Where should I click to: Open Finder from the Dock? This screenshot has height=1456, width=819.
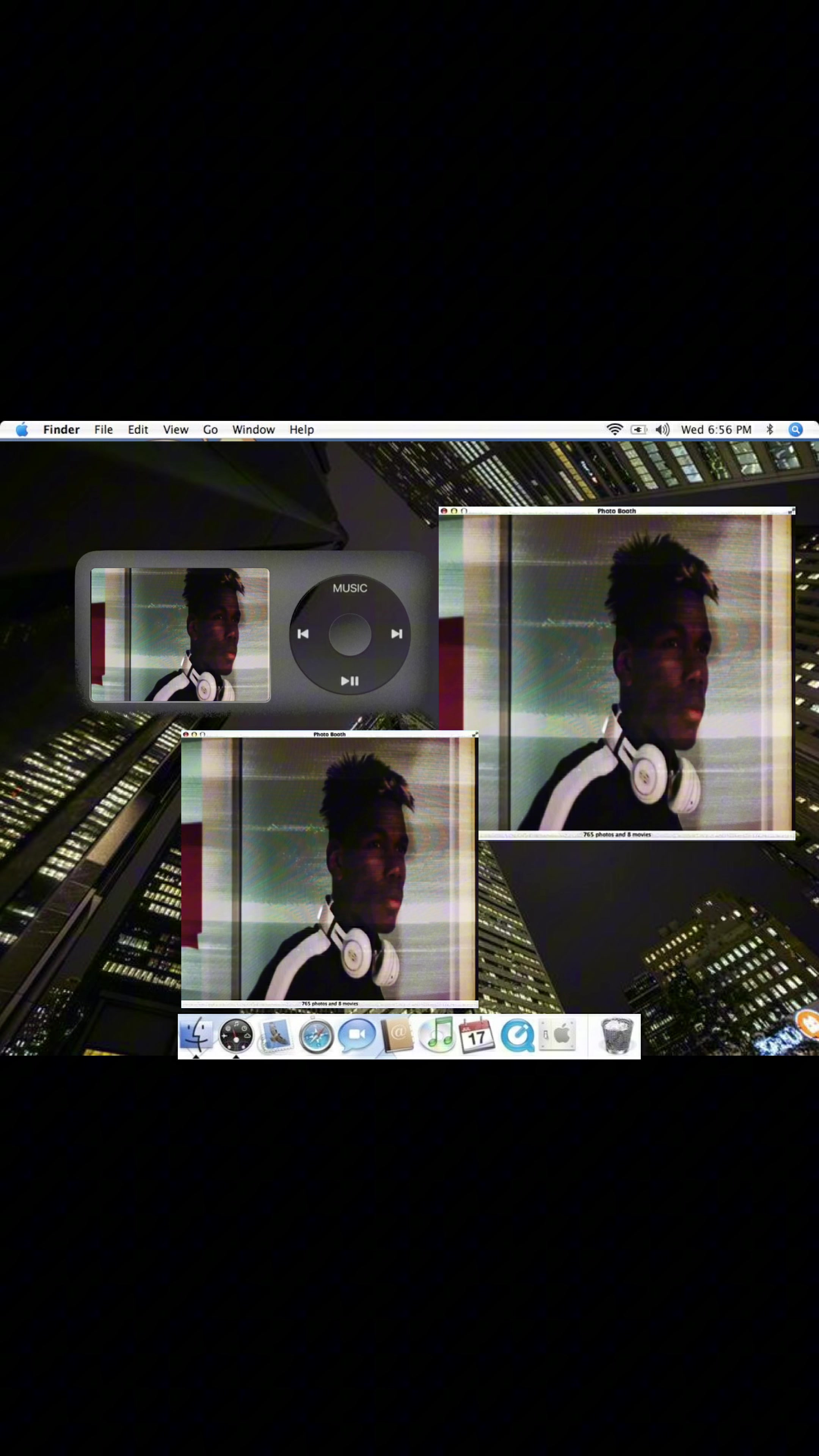(196, 1036)
